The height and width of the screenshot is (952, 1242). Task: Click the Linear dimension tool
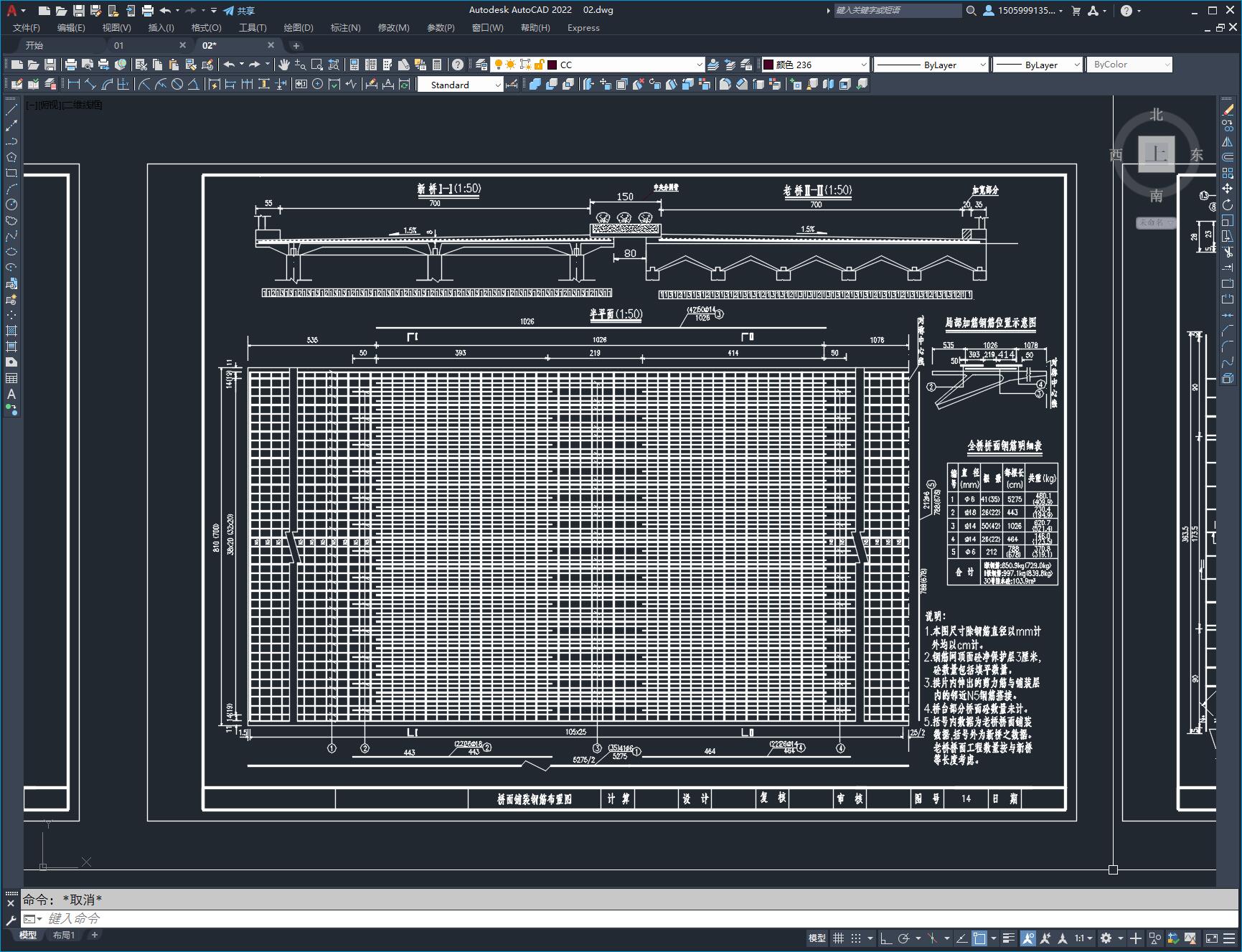(73, 85)
